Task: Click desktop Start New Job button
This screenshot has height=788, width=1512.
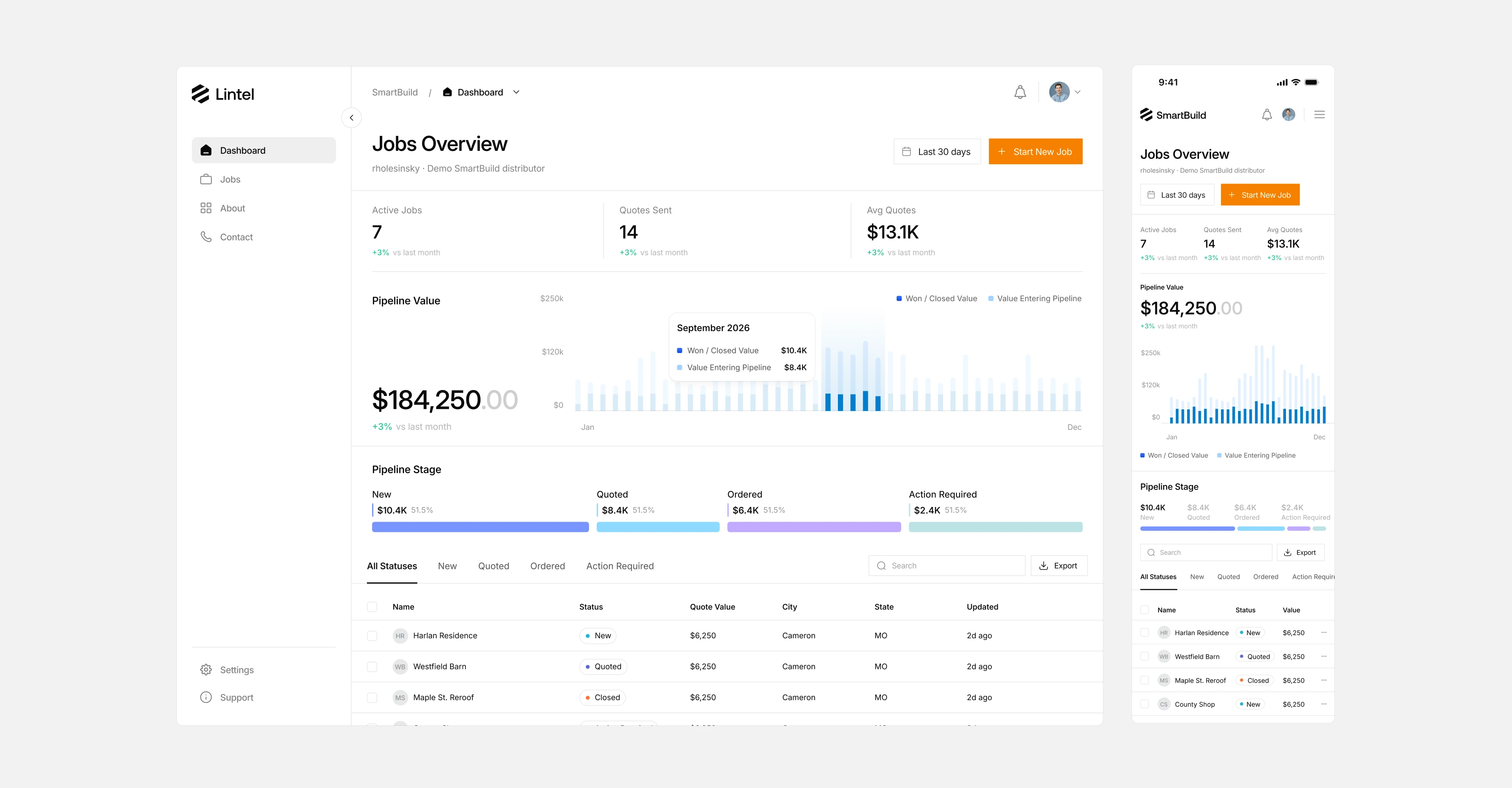Action: 1036,152
